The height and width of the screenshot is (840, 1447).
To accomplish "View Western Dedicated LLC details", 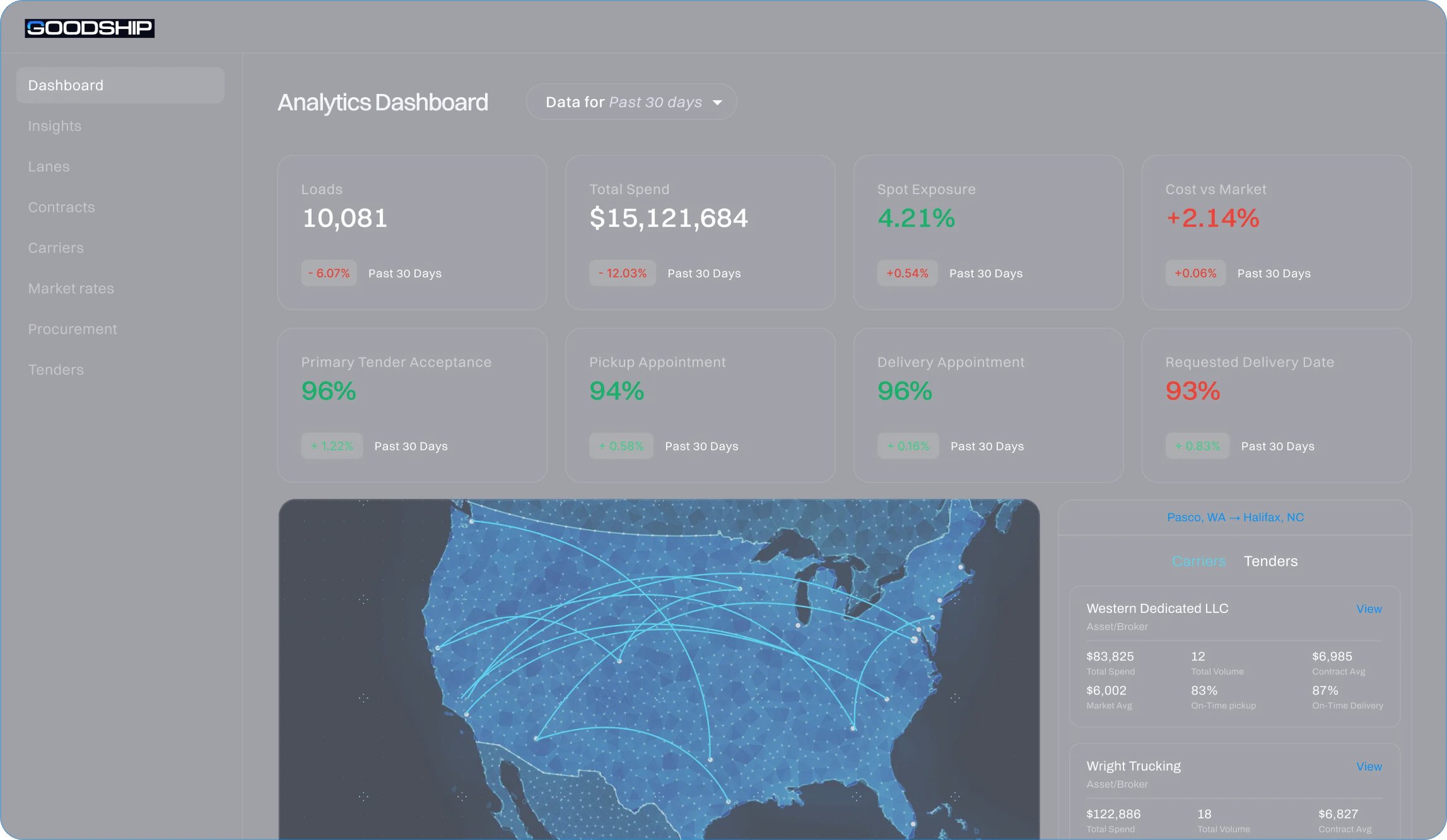I will coord(1369,609).
